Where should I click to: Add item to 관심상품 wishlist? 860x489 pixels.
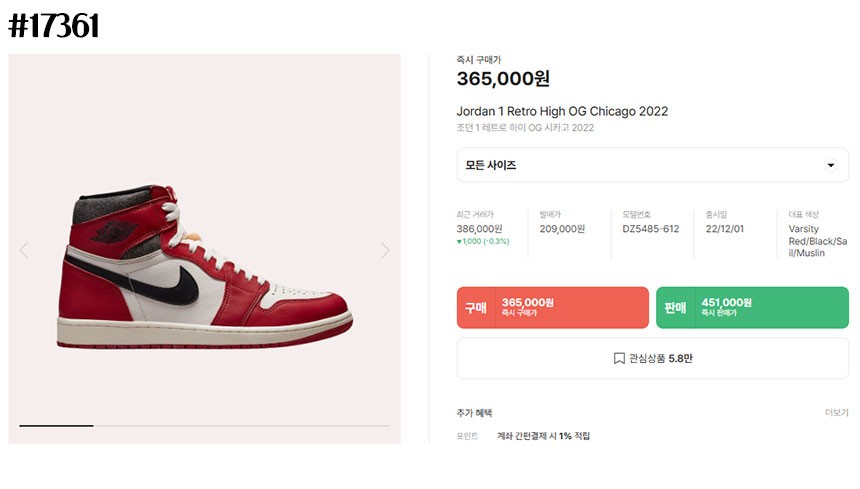652,358
